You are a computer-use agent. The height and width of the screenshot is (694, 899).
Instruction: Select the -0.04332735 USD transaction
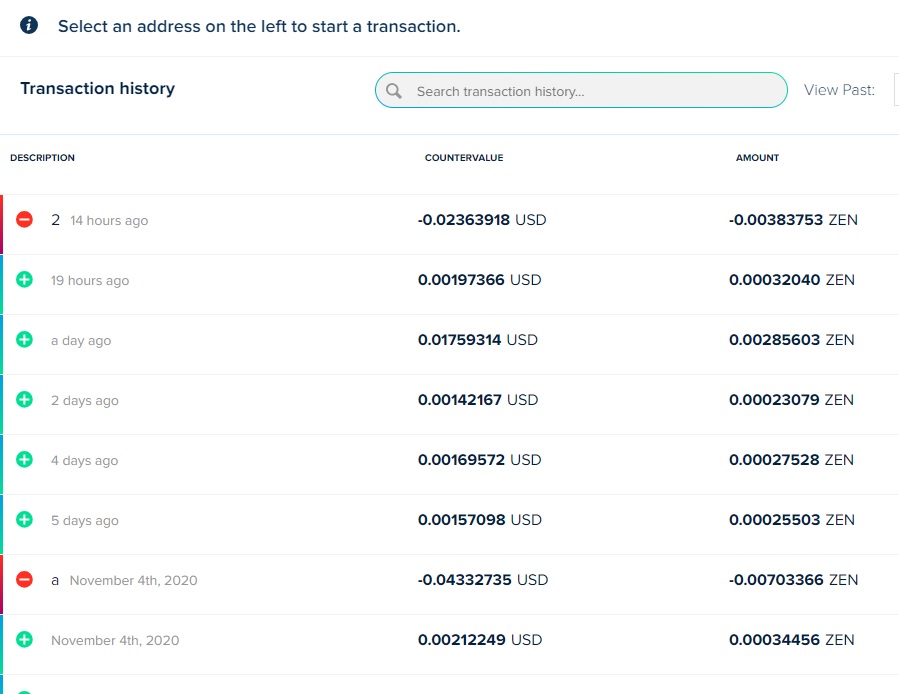(482, 580)
